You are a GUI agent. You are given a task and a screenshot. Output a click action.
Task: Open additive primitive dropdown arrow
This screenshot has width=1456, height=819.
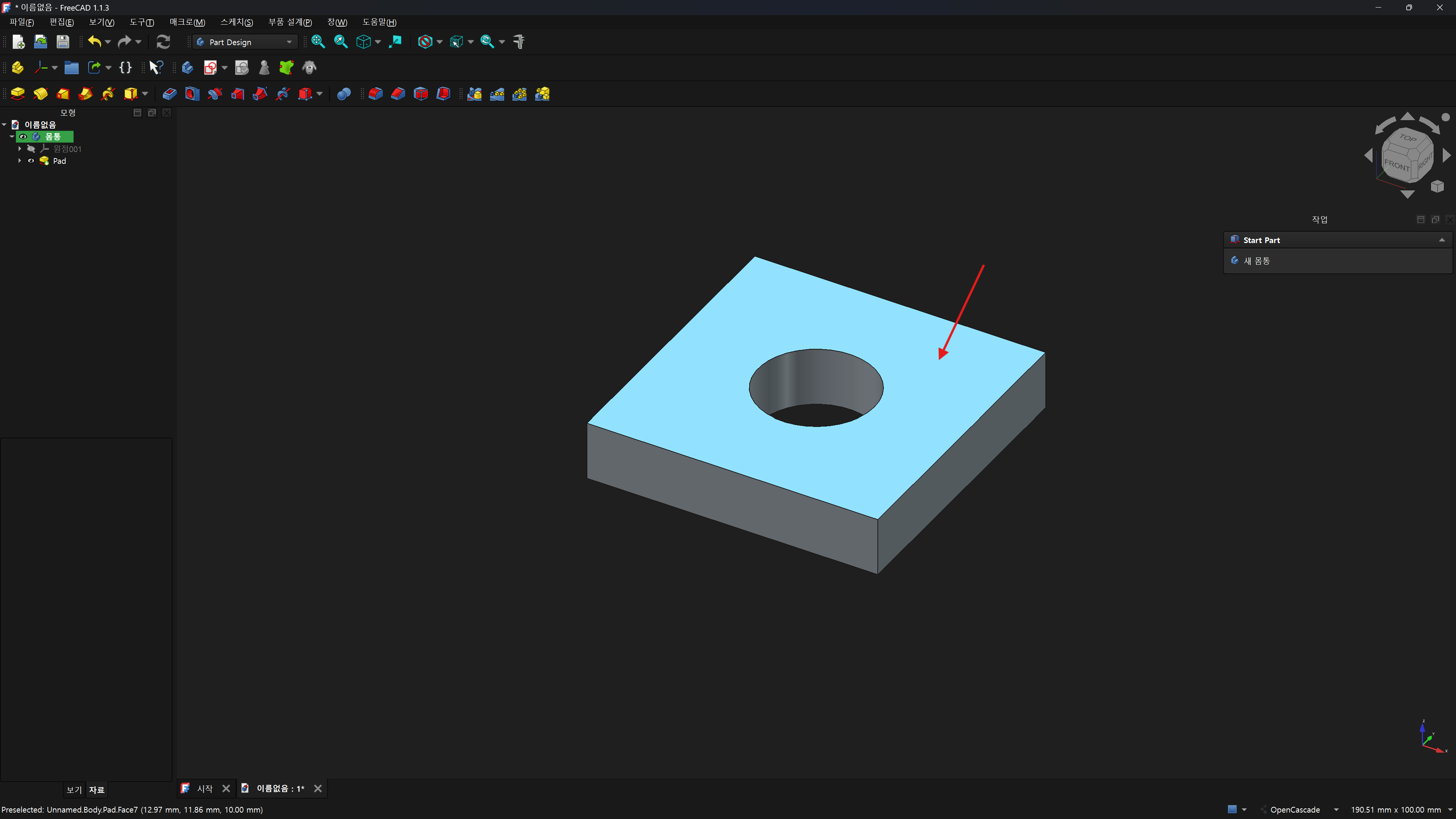click(145, 94)
